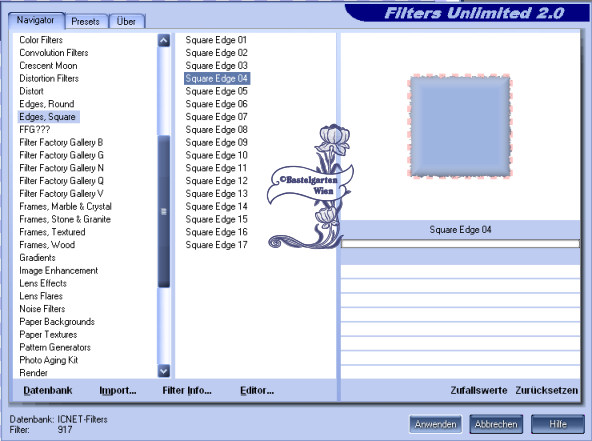Click Import... in the bottom bar
The height and width of the screenshot is (441, 592).
[x=118, y=390]
